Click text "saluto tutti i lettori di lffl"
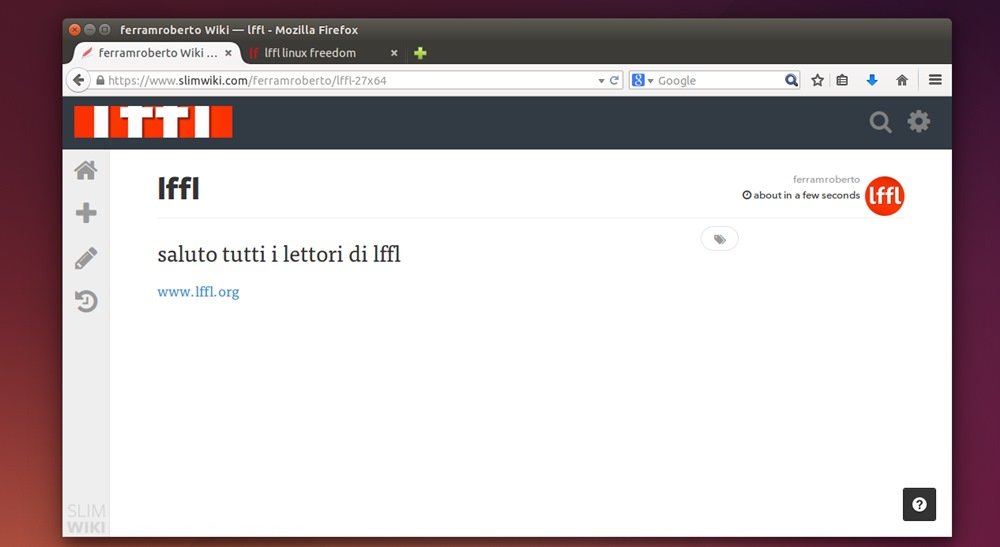The height and width of the screenshot is (547, 1000). point(279,254)
